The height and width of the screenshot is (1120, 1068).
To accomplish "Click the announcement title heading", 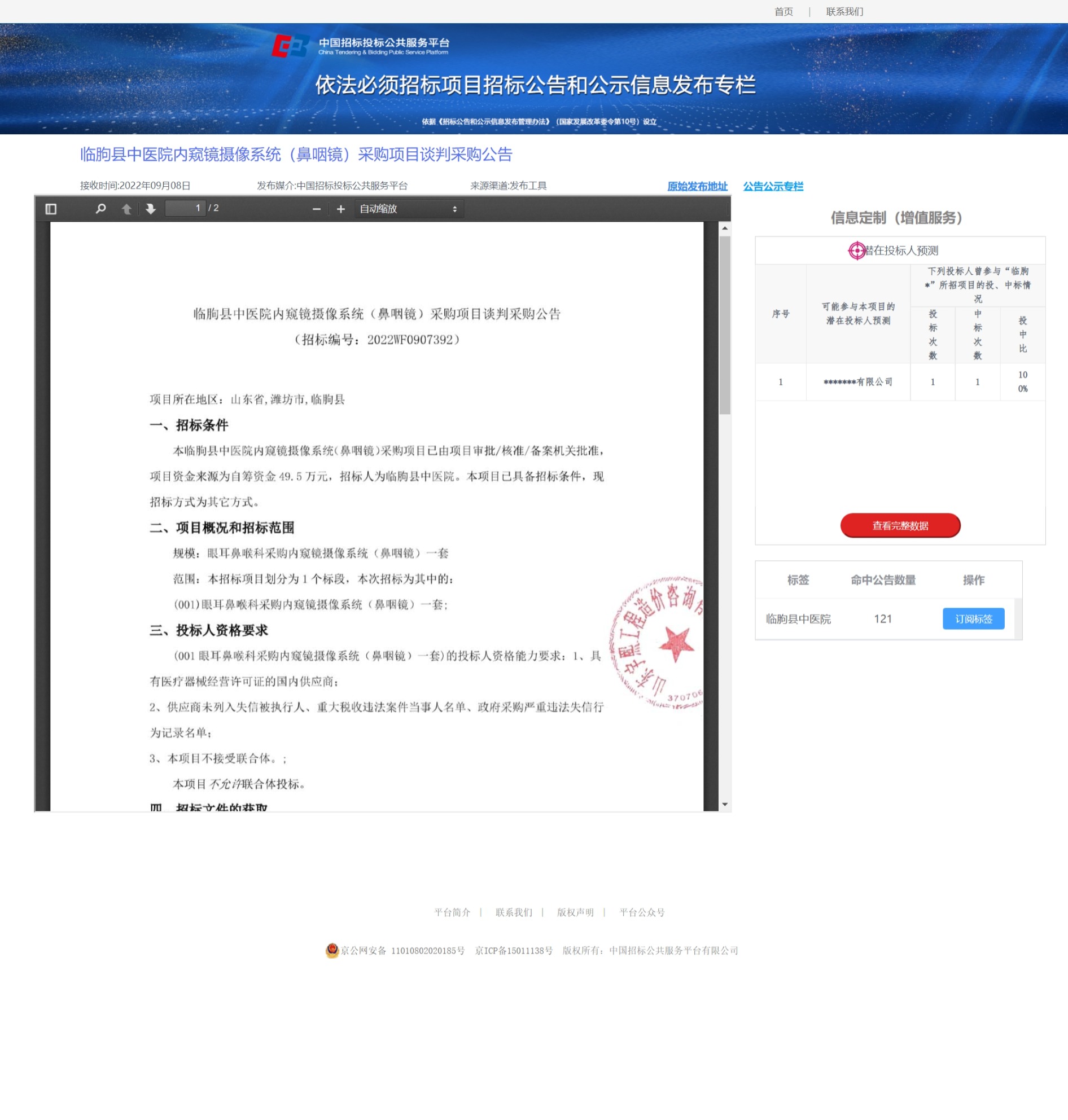I will coord(296,154).
